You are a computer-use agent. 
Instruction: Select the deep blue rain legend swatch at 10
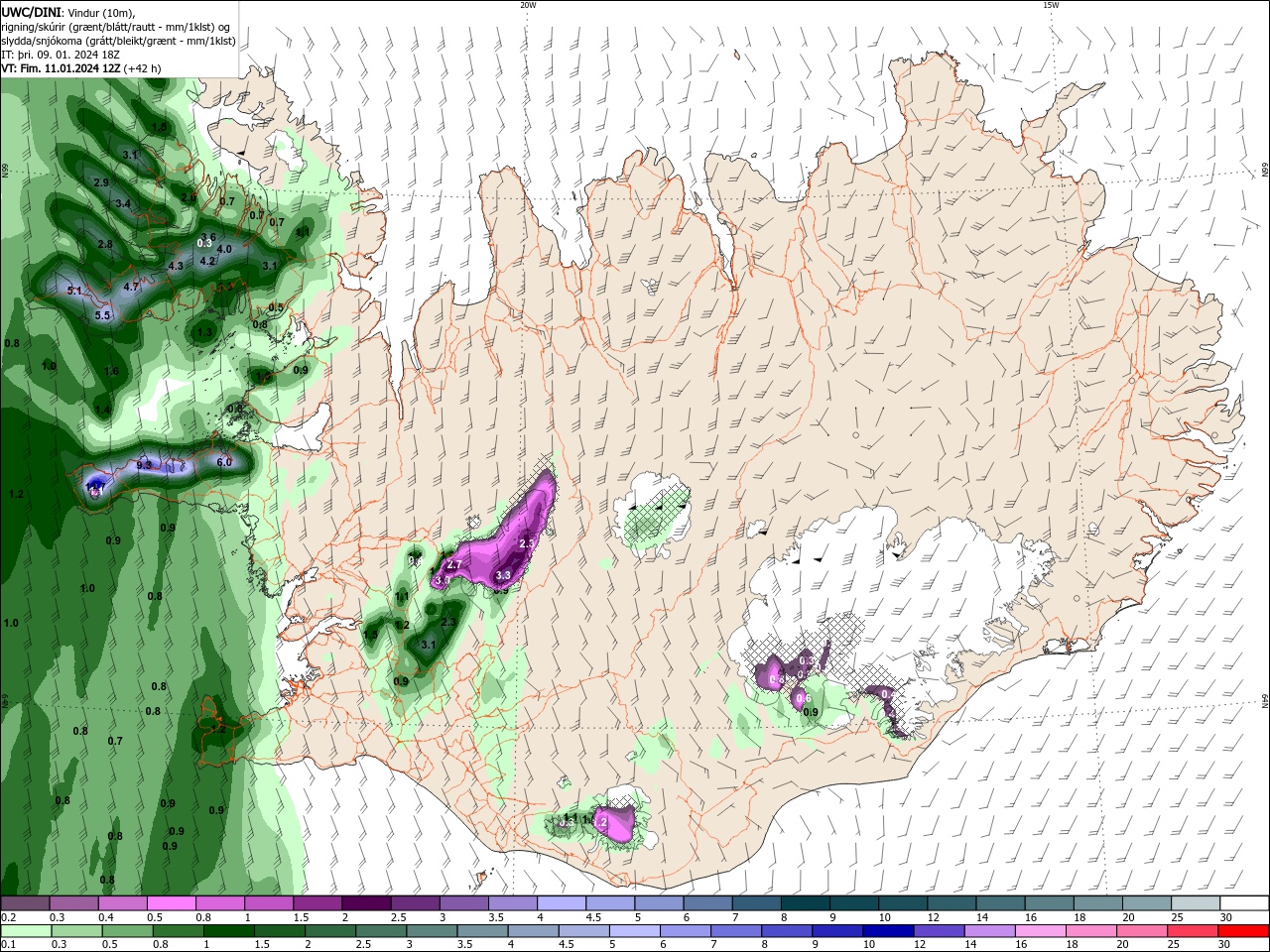888,931
